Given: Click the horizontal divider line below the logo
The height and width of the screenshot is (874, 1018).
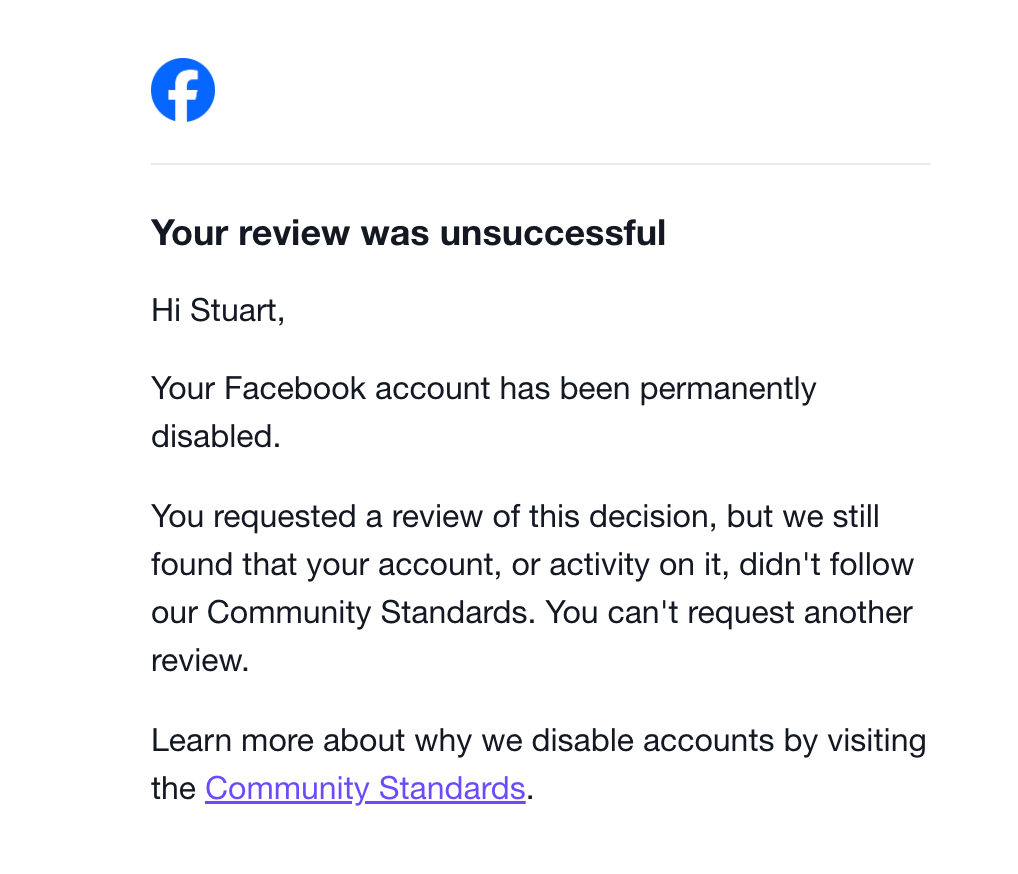Looking at the screenshot, I should (x=540, y=163).
